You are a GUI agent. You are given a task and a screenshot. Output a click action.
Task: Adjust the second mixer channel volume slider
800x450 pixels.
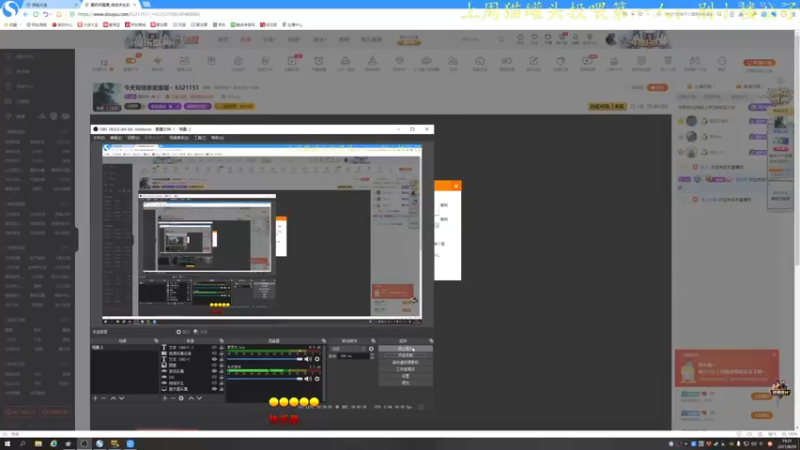coord(265,379)
